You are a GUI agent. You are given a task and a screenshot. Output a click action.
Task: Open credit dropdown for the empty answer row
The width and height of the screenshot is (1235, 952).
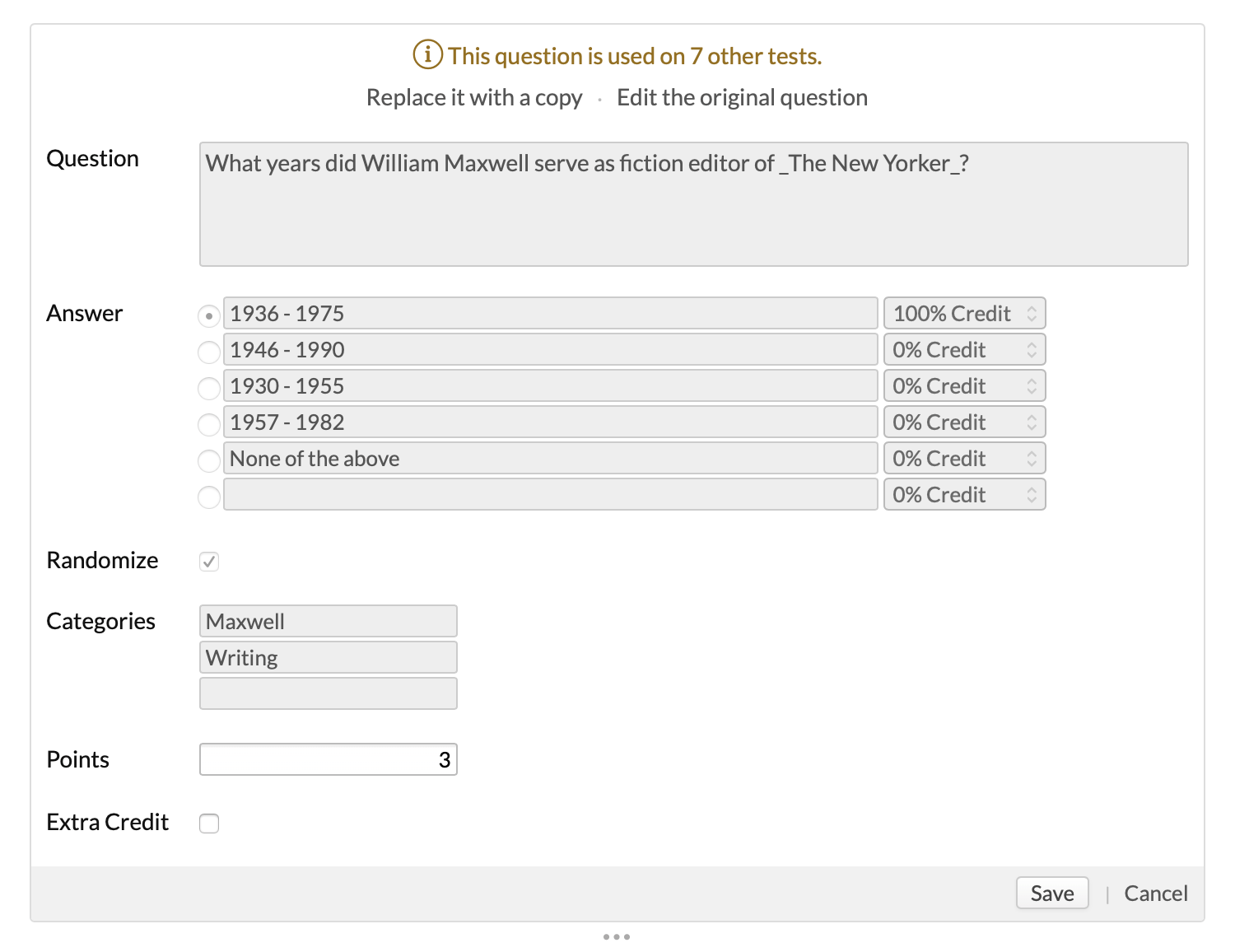coord(964,495)
